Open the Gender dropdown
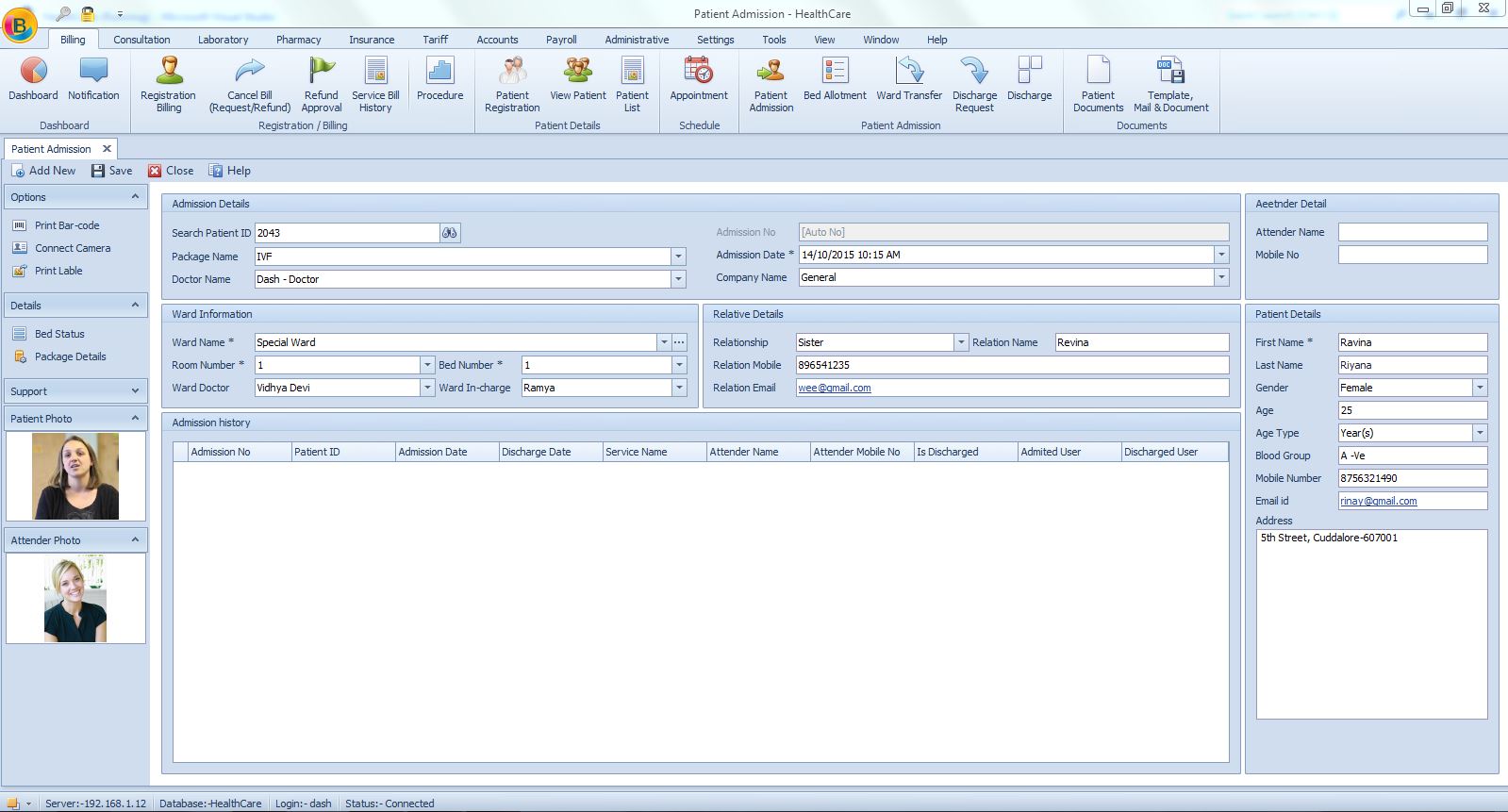This screenshot has height=812, width=1508. tap(1480, 388)
